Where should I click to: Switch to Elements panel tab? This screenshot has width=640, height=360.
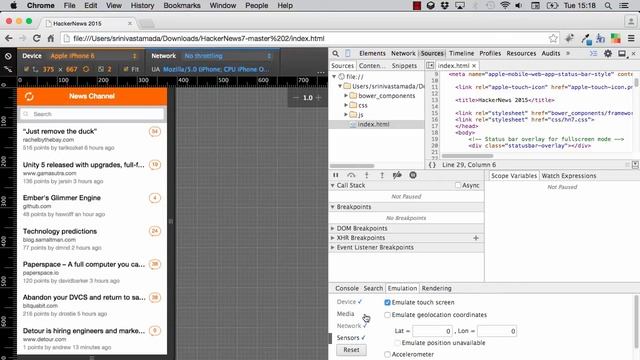(372, 53)
